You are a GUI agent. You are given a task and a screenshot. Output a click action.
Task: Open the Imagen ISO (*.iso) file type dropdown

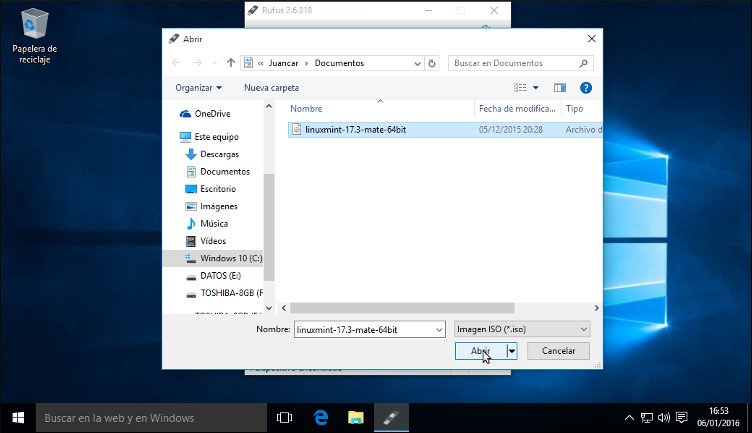522,329
